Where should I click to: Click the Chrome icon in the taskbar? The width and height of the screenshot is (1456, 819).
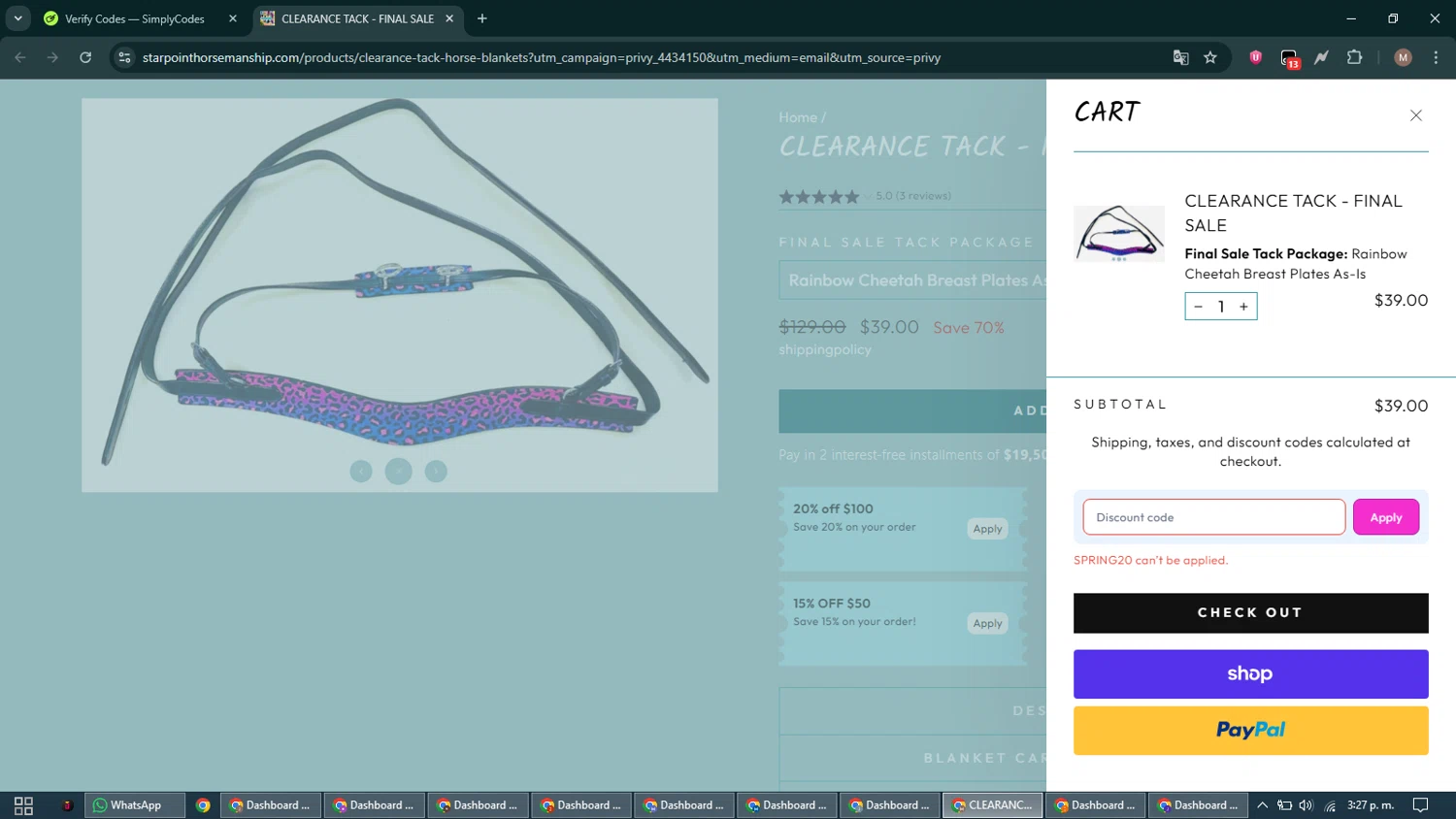(203, 805)
